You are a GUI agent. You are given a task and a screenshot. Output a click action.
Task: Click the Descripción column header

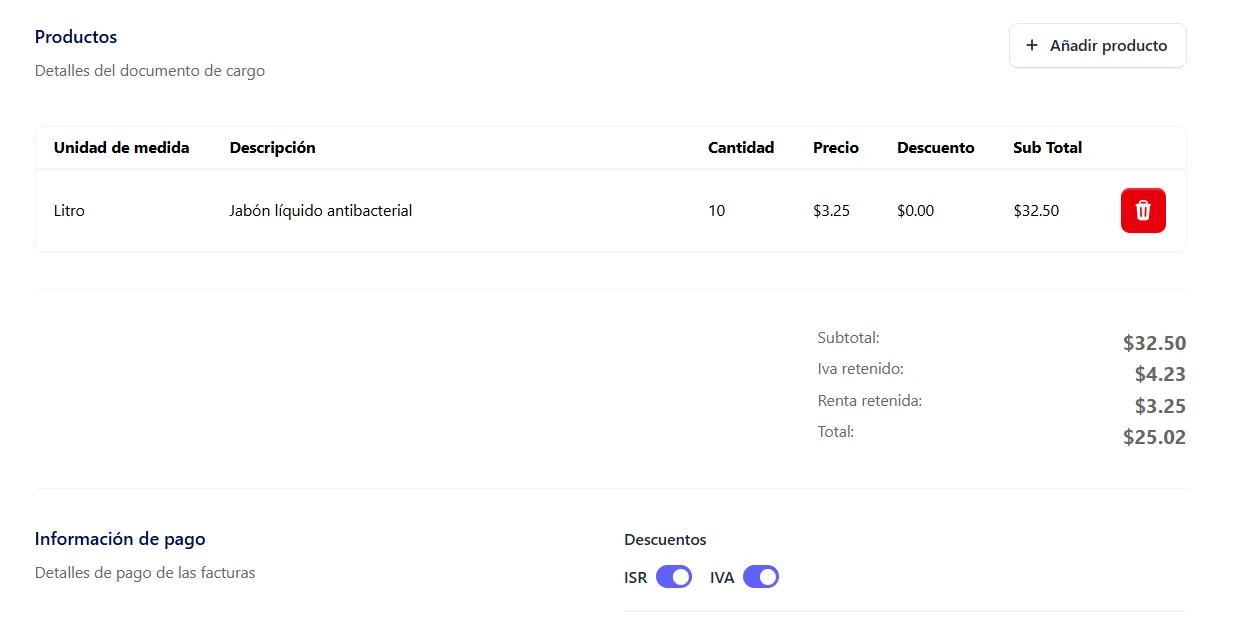272,148
